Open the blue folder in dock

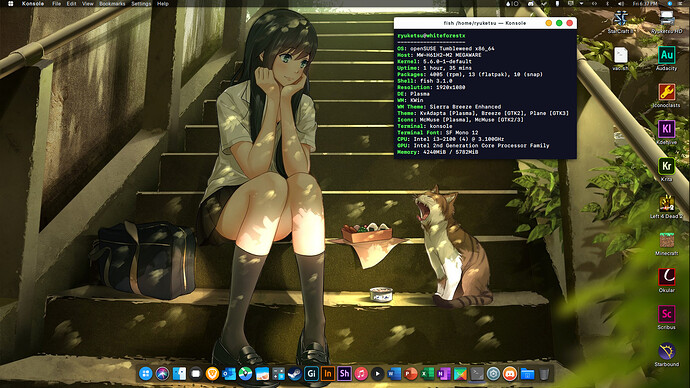click(x=527, y=374)
